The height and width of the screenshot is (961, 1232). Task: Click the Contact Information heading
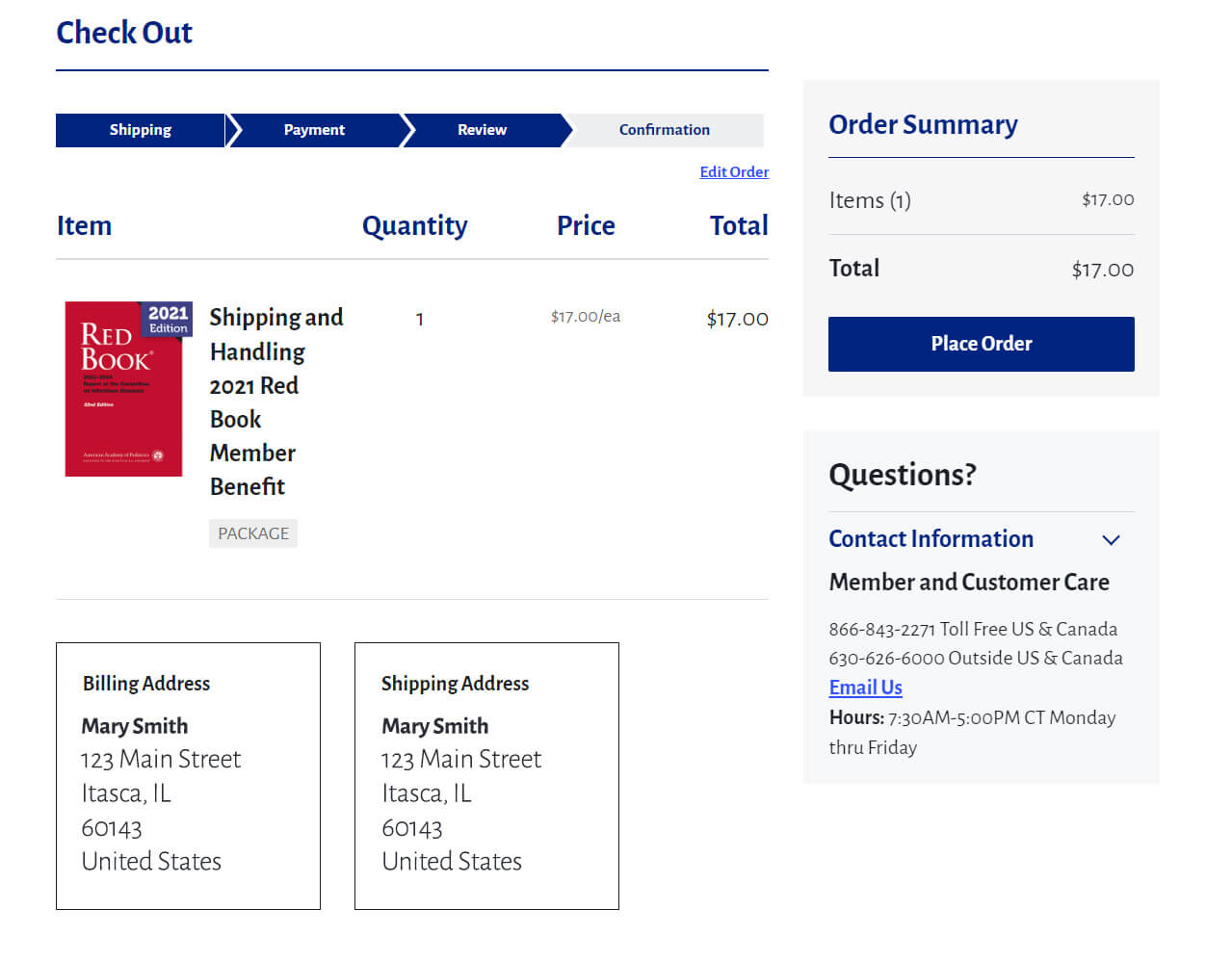click(x=931, y=539)
